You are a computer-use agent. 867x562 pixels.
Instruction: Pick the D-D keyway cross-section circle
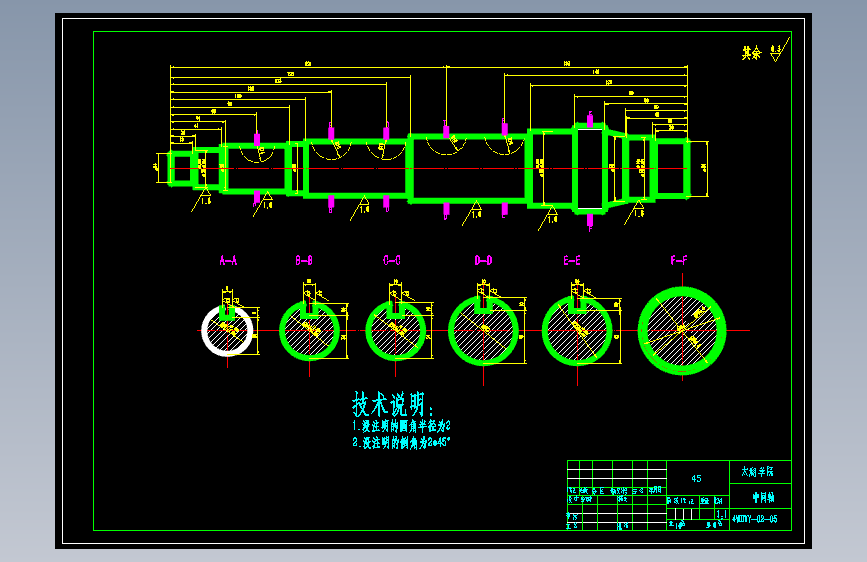[x=484, y=331]
